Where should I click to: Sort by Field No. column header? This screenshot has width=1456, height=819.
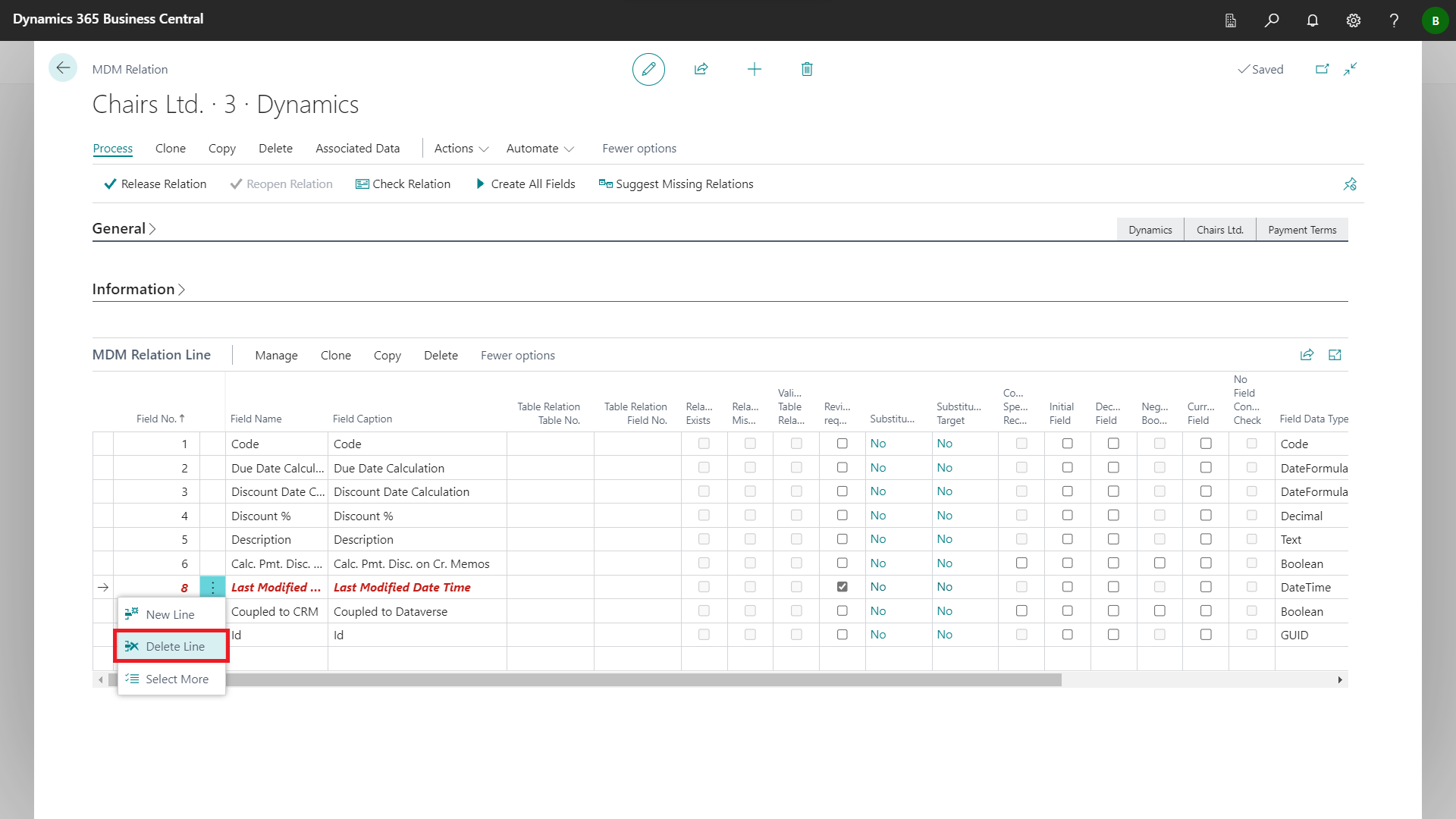point(160,419)
